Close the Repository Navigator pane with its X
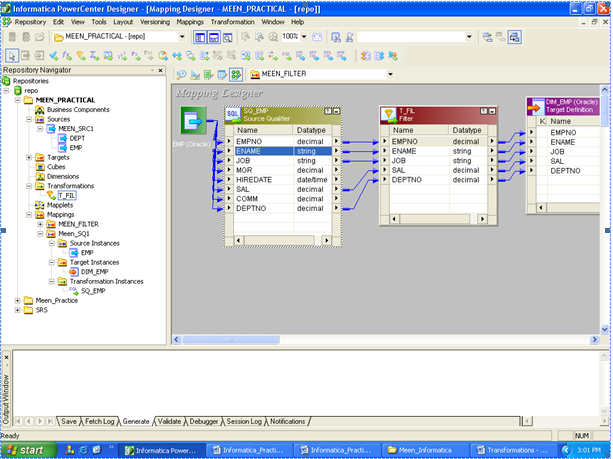Screen dimensions: 613x459 tap(160, 70)
